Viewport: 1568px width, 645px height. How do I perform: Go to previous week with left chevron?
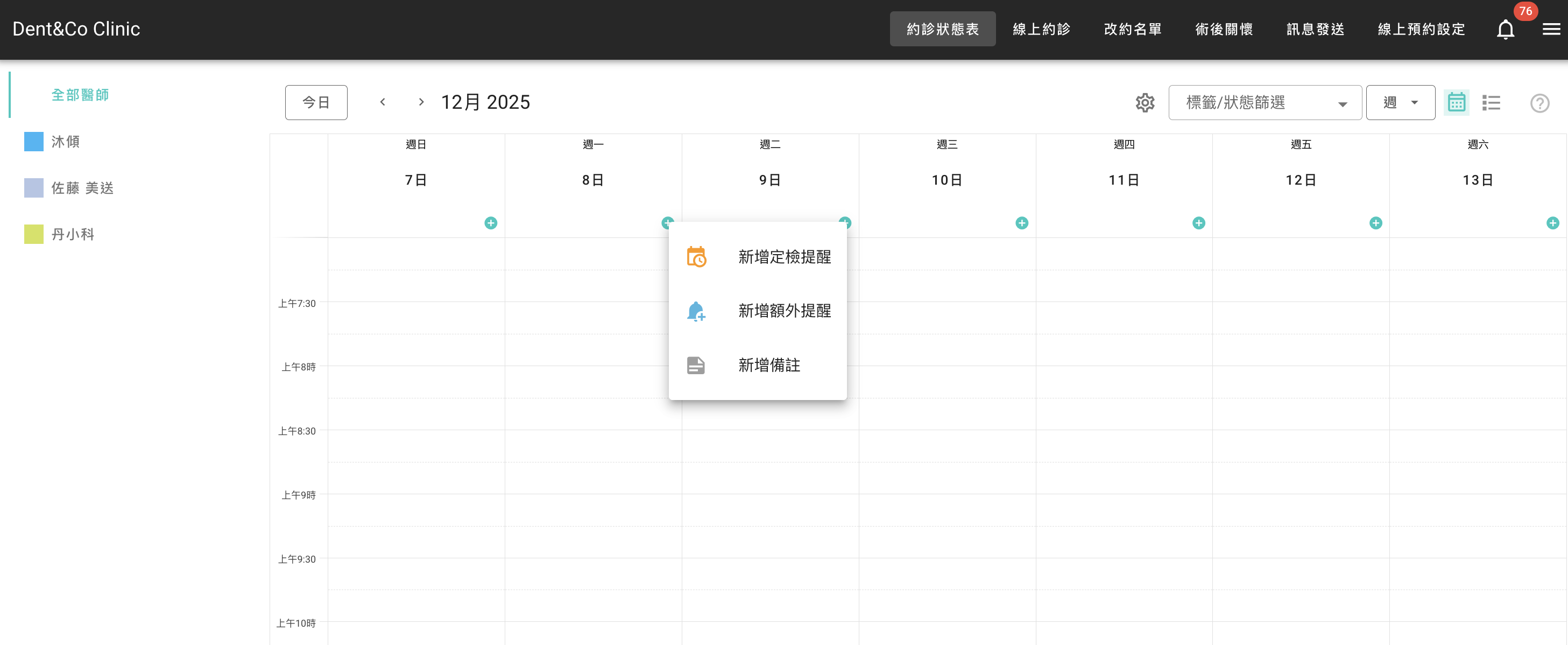pyautogui.click(x=382, y=102)
